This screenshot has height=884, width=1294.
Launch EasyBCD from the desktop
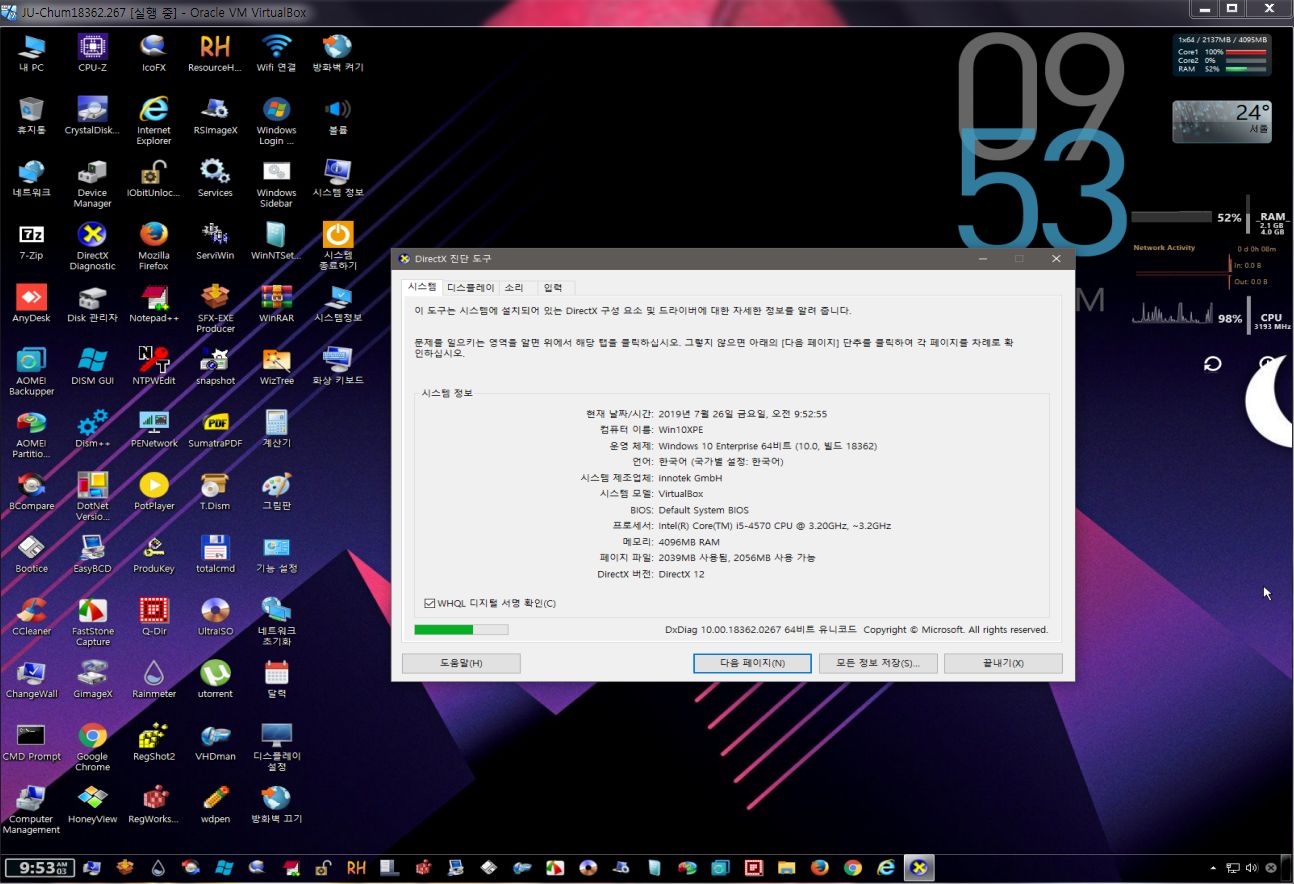click(x=92, y=554)
